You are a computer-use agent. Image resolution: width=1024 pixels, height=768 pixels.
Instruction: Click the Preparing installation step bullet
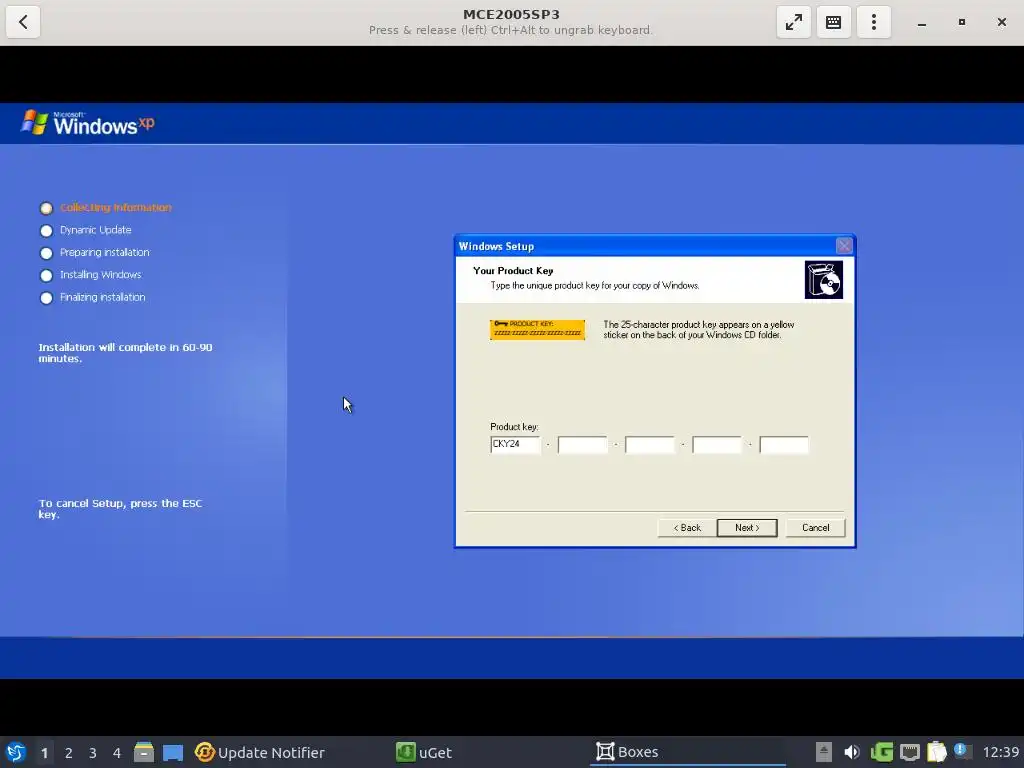(x=46, y=253)
